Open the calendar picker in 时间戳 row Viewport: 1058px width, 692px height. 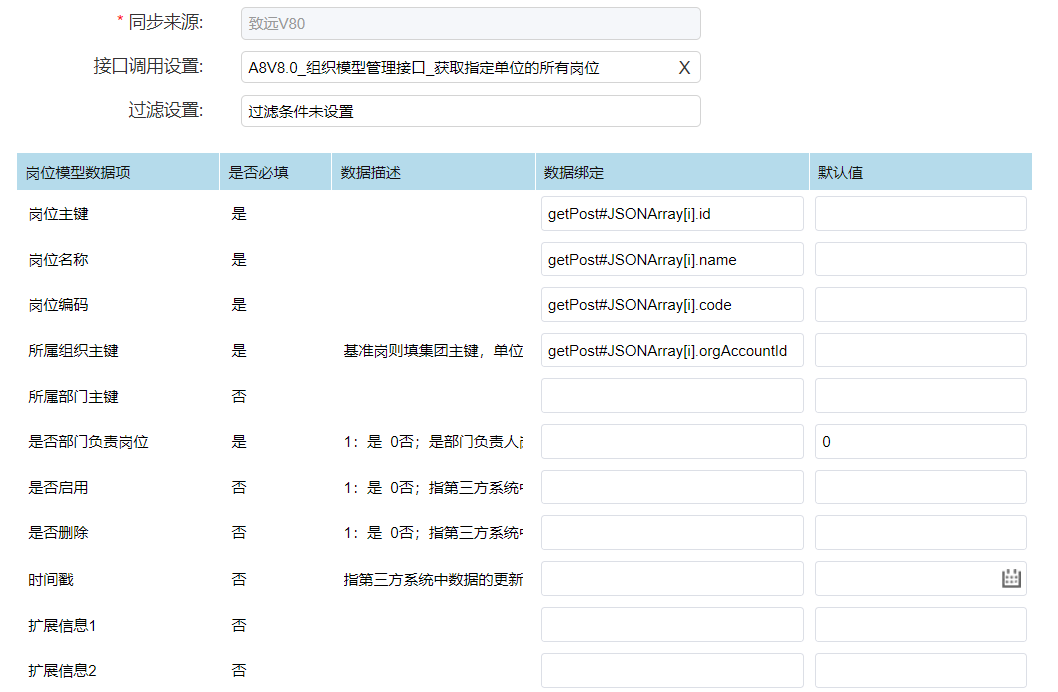[x=1011, y=578]
